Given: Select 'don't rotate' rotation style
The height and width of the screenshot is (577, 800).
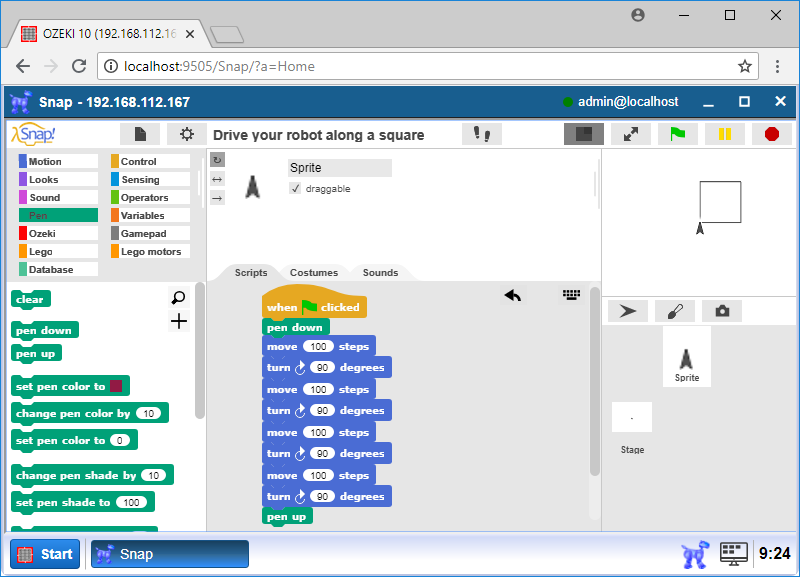Looking at the screenshot, I should [217, 198].
